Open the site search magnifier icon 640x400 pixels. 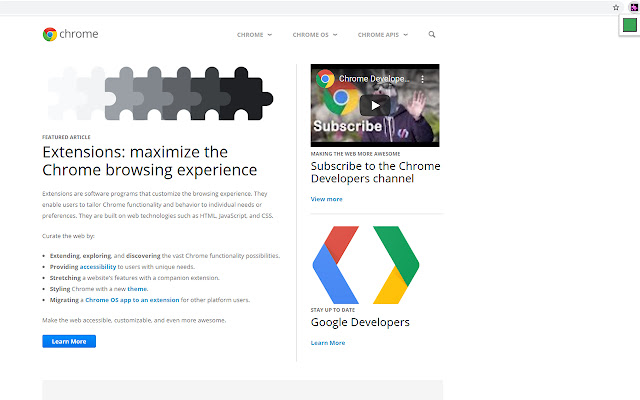click(x=432, y=34)
